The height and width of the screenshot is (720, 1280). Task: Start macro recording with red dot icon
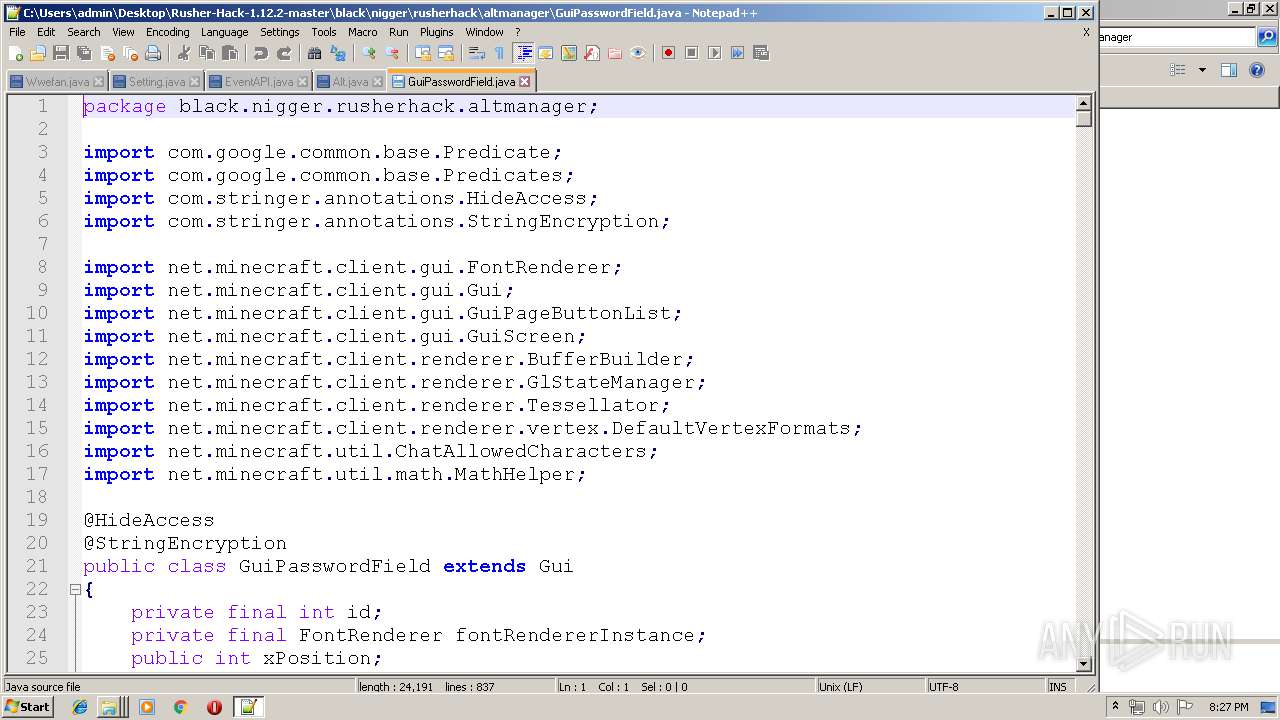click(x=669, y=53)
